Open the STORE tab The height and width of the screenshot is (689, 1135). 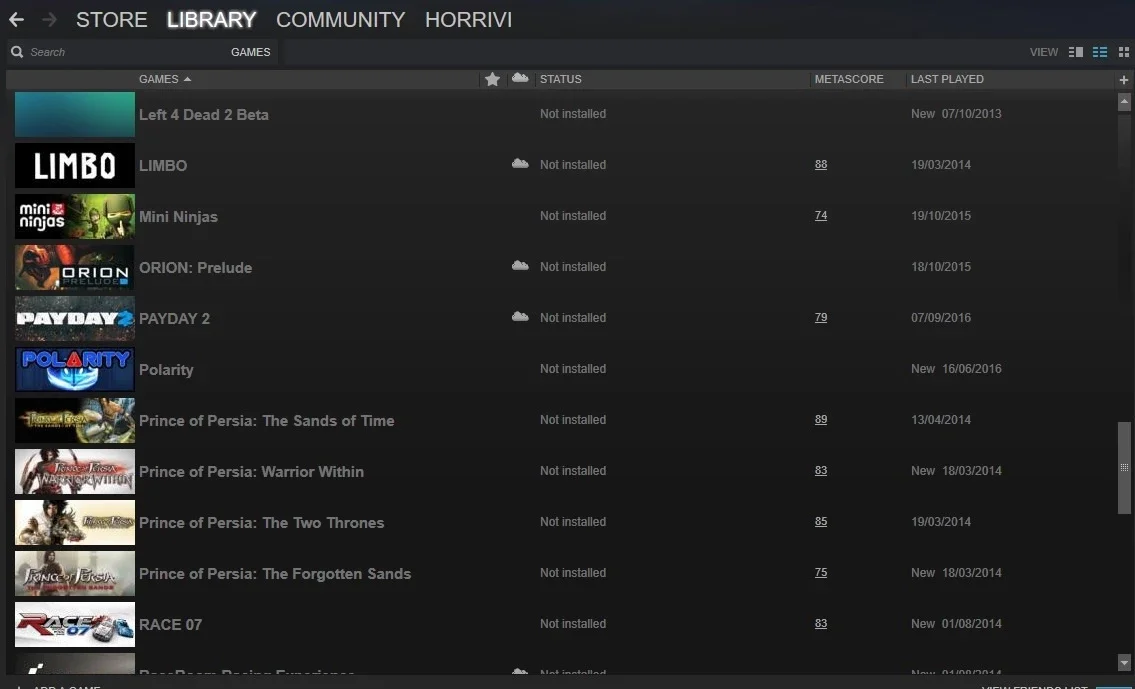point(111,20)
